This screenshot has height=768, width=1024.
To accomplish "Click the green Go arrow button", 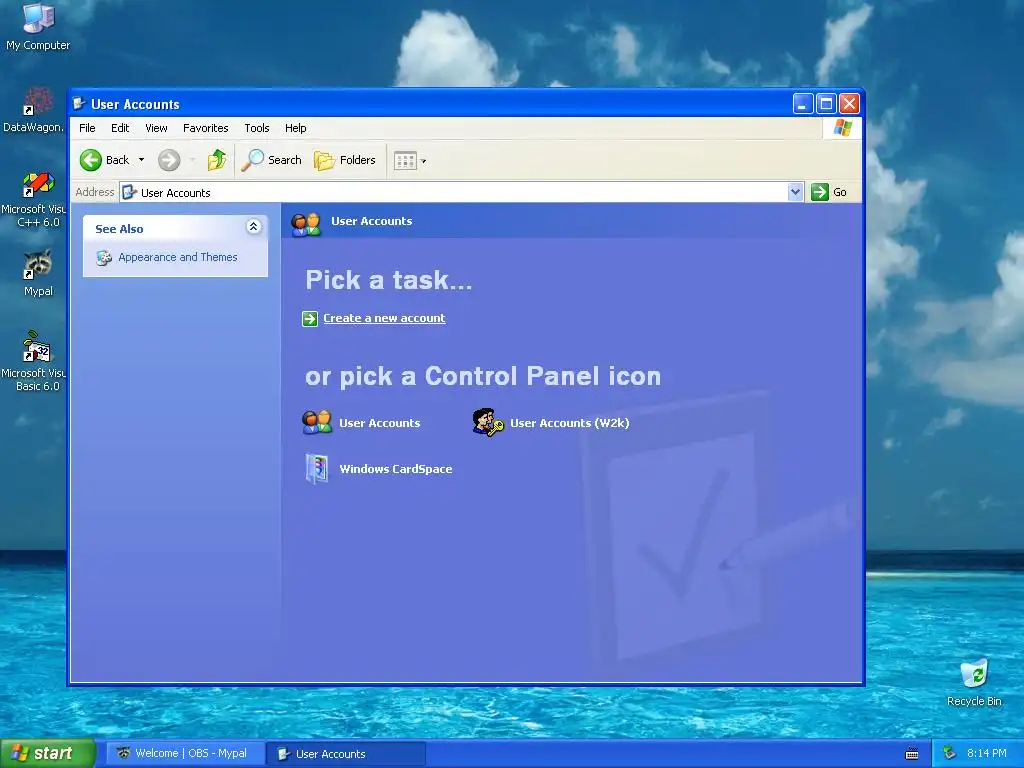I will [820, 192].
